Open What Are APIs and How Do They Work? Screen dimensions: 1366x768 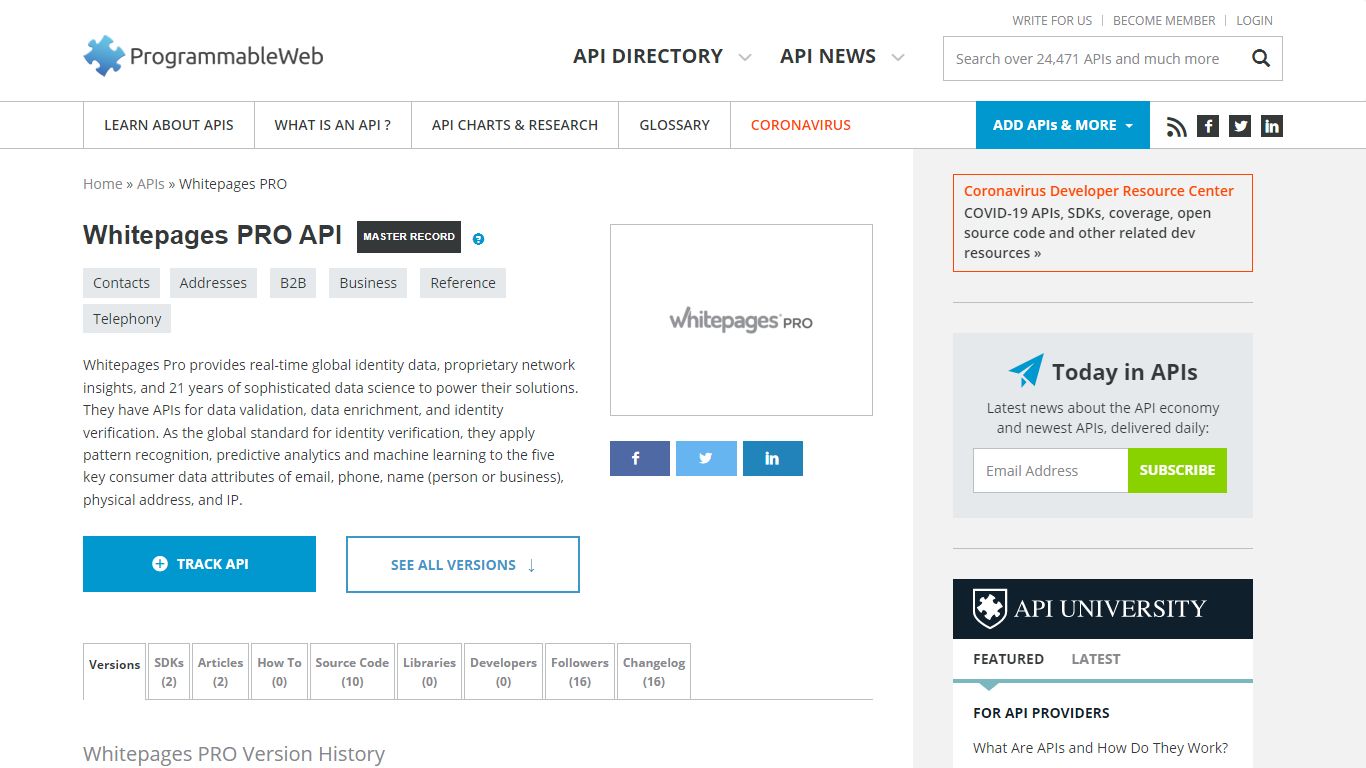tap(1101, 748)
